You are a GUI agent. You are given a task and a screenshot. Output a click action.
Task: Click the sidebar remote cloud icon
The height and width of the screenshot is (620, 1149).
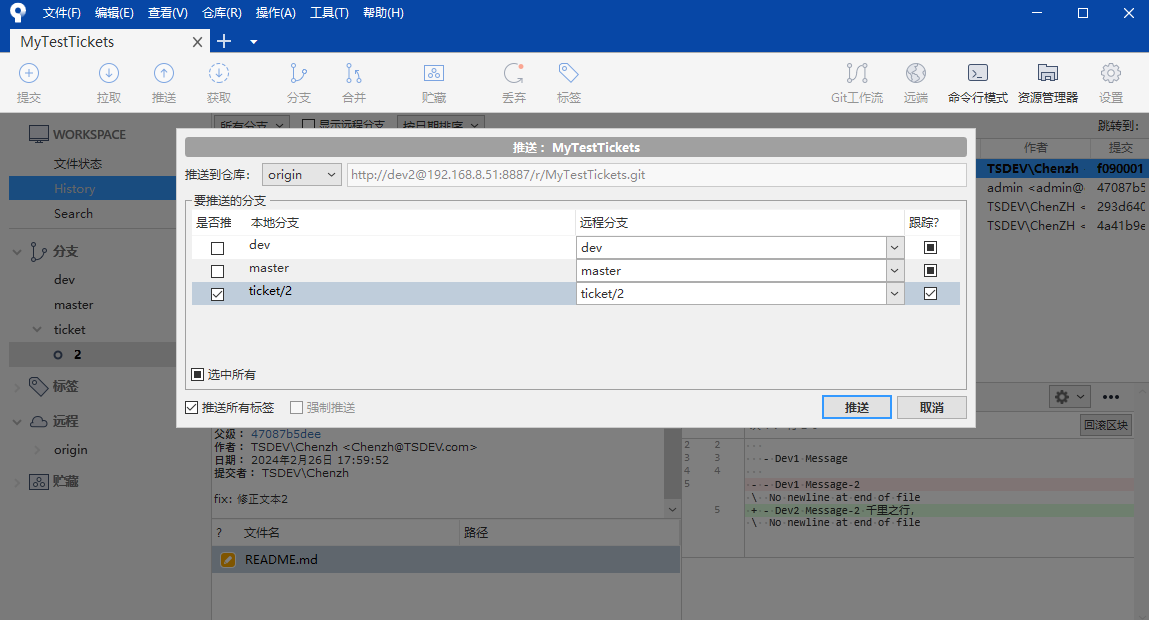pyautogui.click(x=39, y=421)
